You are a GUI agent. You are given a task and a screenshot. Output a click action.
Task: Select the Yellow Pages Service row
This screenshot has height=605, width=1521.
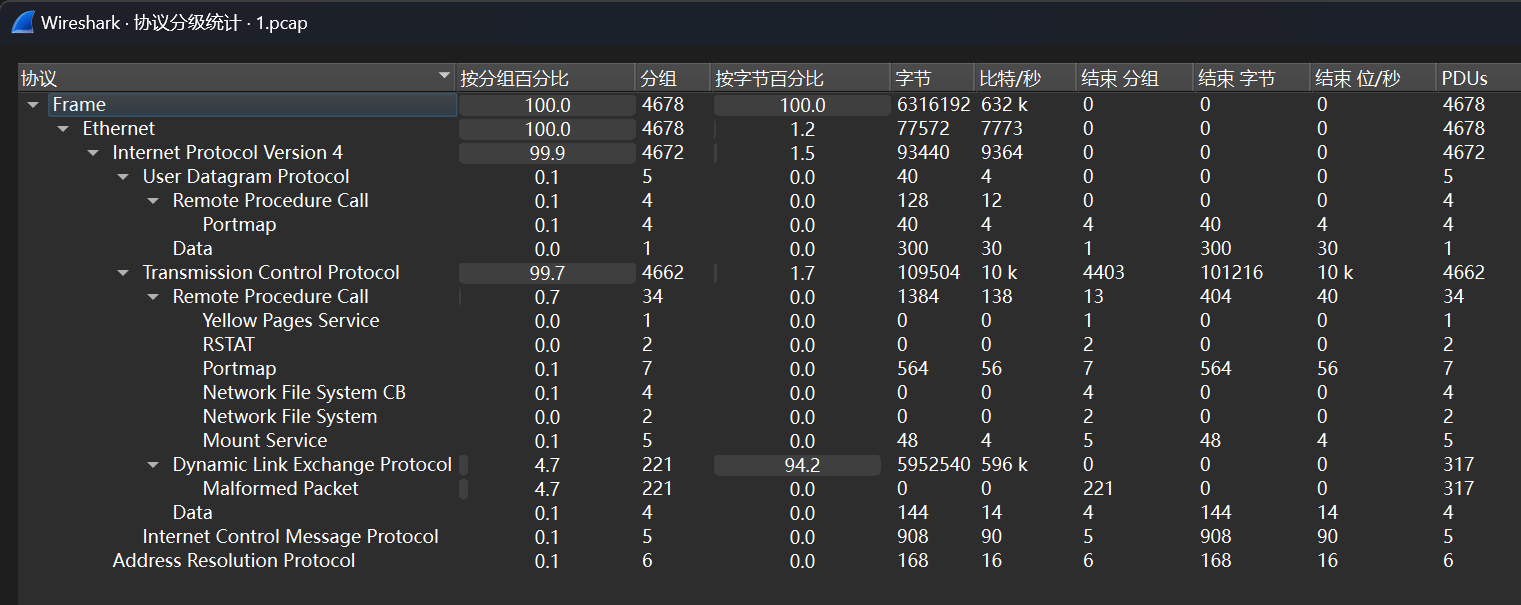tap(290, 321)
